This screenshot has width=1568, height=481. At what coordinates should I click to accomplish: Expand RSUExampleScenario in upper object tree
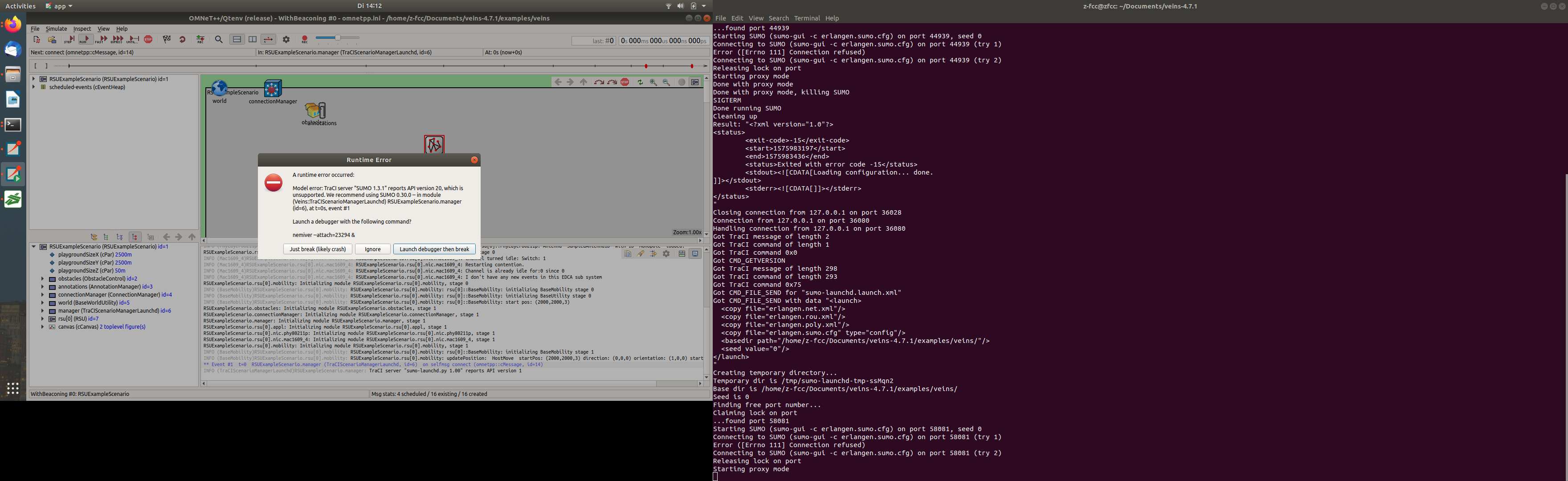point(34,79)
